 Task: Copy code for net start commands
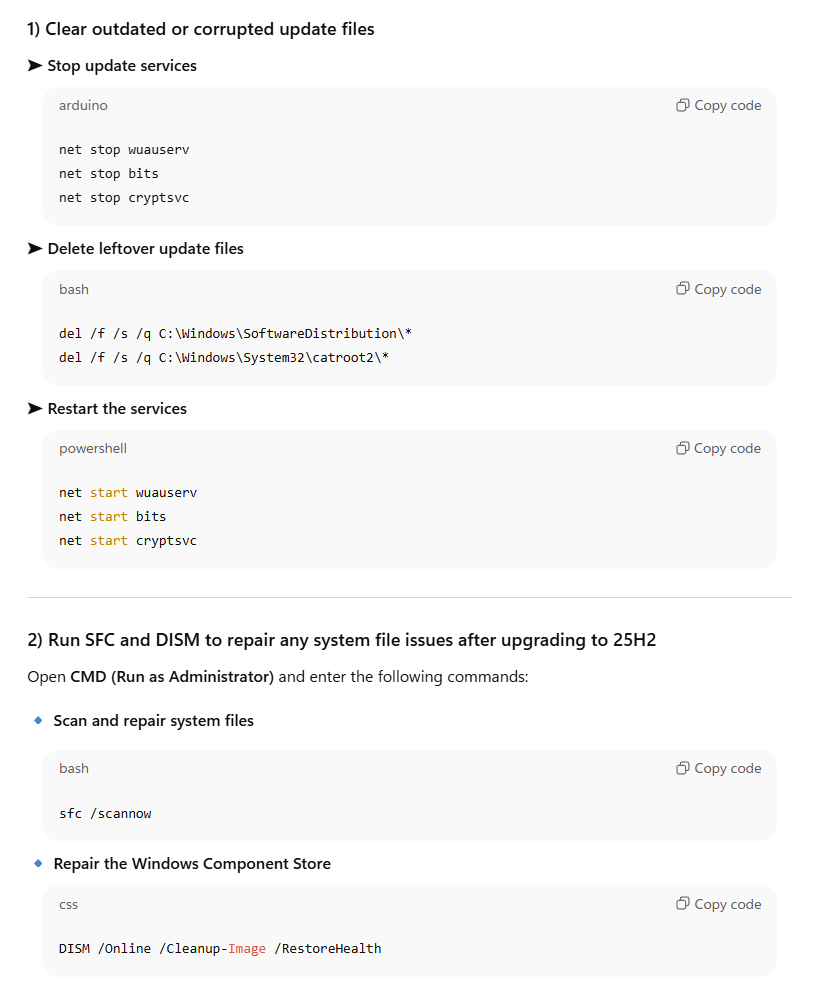tap(718, 448)
